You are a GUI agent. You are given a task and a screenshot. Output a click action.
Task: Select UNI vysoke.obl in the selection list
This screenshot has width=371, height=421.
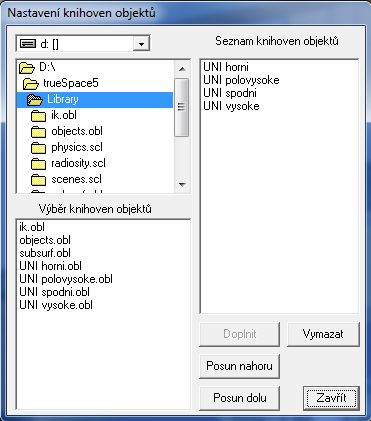[x=56, y=305]
